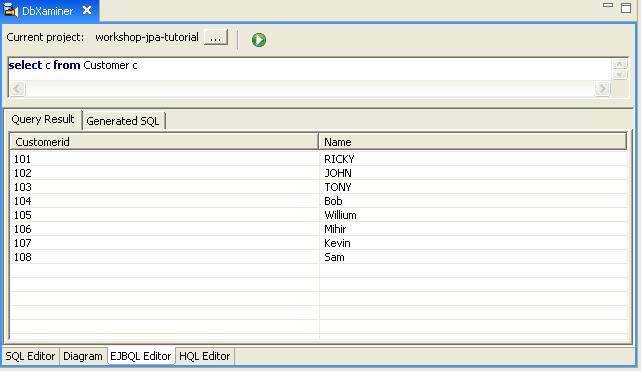Click the query editor right scroll arrow
The image size is (641, 371).
point(602,88)
